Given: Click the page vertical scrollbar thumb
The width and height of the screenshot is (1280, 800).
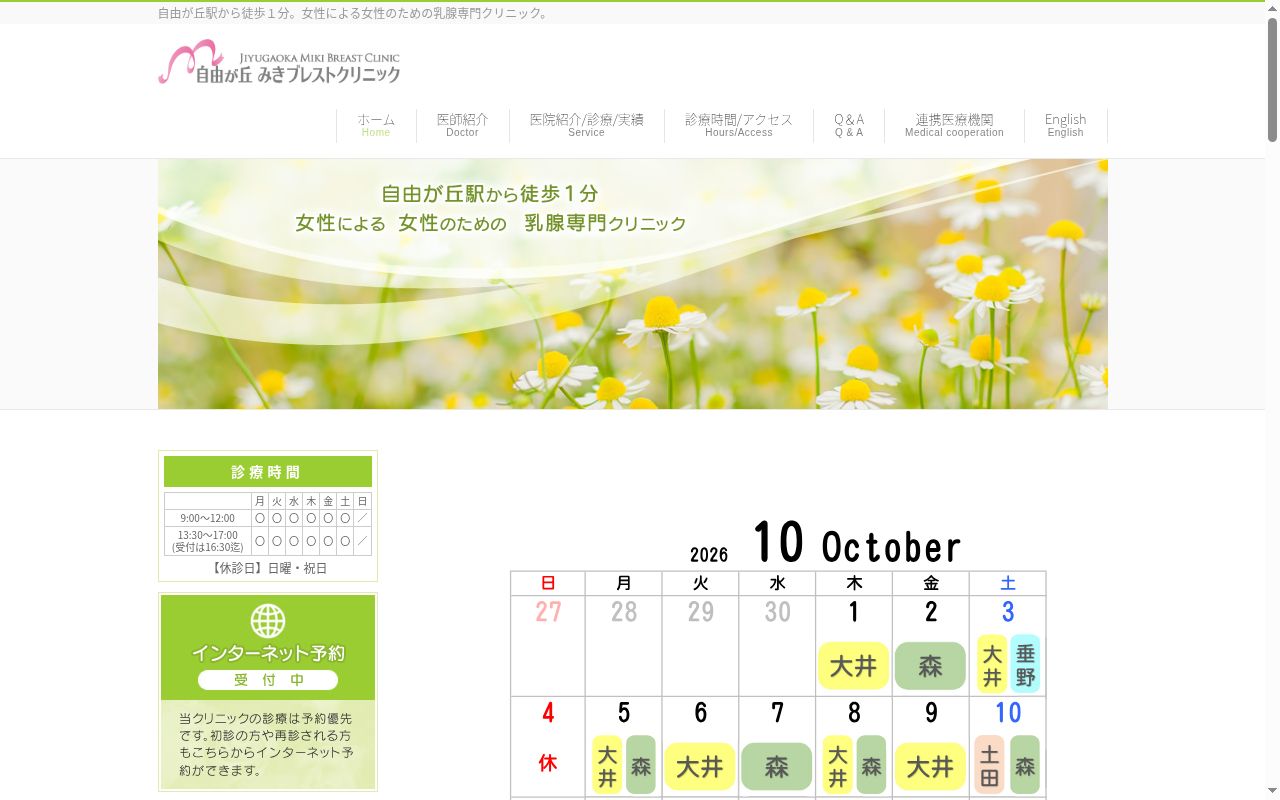Looking at the screenshot, I should tap(1272, 80).
